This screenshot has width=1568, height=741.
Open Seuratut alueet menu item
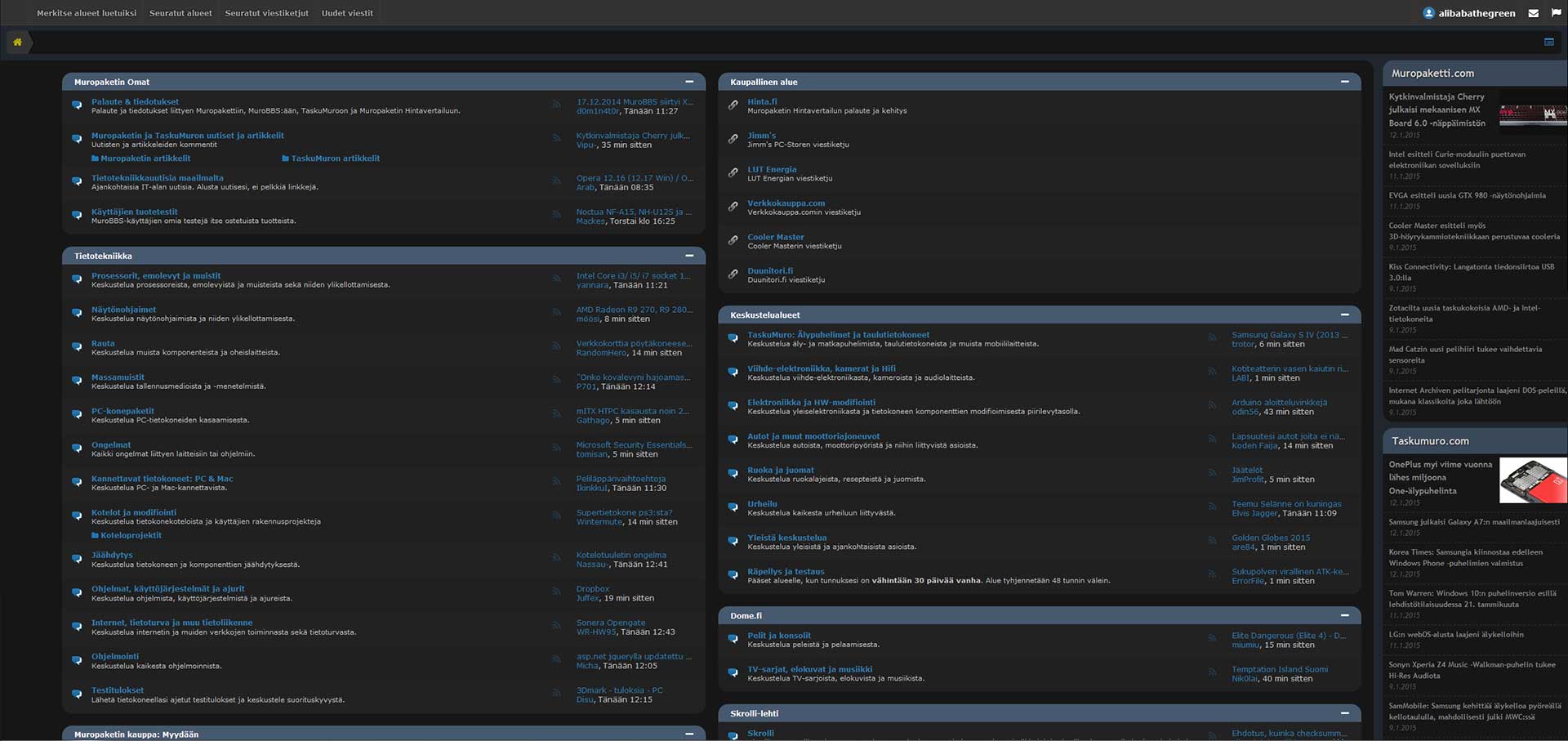click(180, 13)
